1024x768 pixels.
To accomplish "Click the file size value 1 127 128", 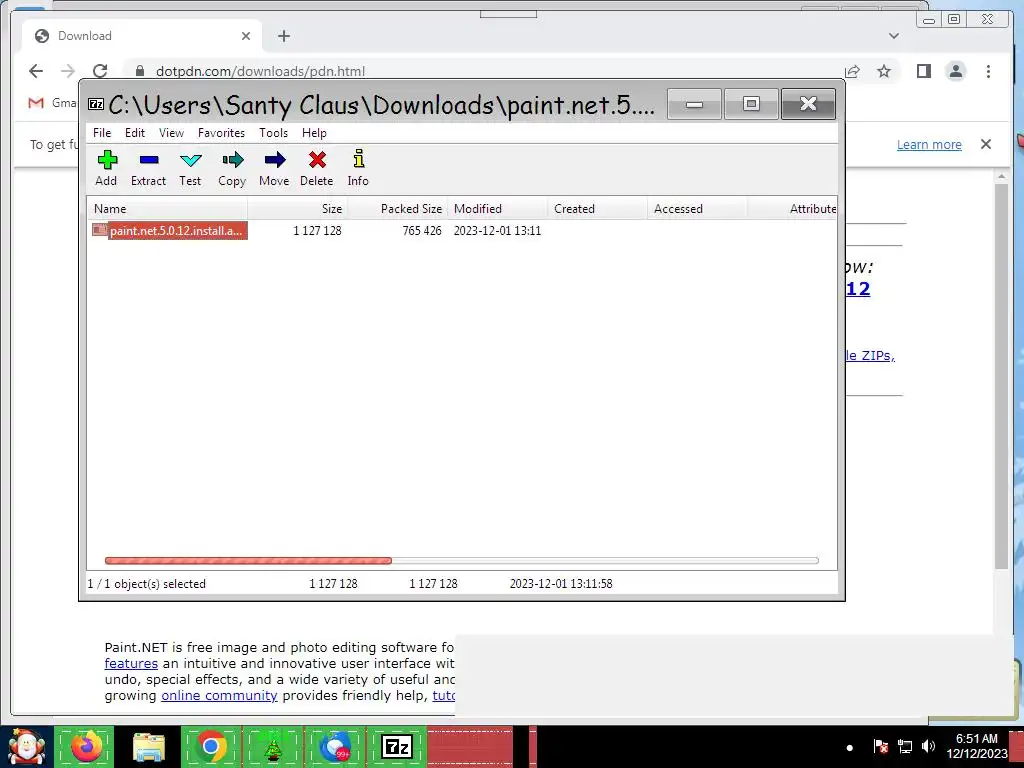I will point(317,231).
